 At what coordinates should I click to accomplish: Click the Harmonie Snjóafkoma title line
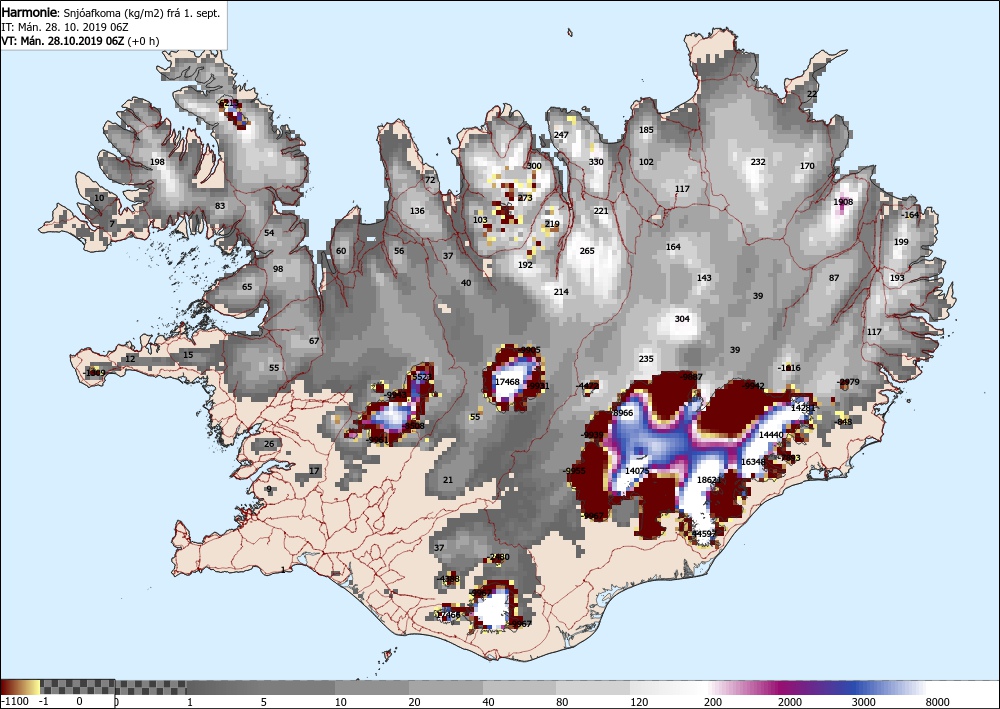click(x=111, y=13)
